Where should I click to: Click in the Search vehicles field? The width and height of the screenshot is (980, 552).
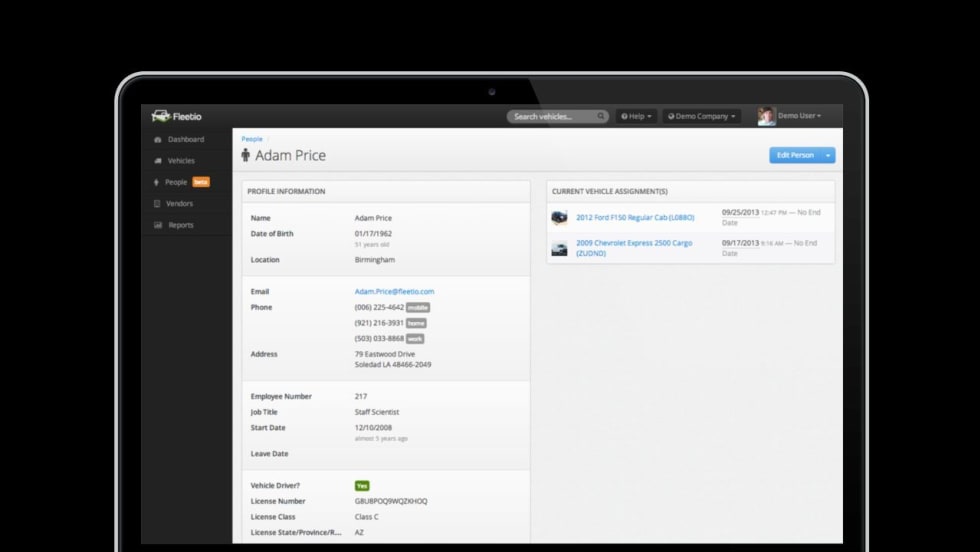pos(550,116)
